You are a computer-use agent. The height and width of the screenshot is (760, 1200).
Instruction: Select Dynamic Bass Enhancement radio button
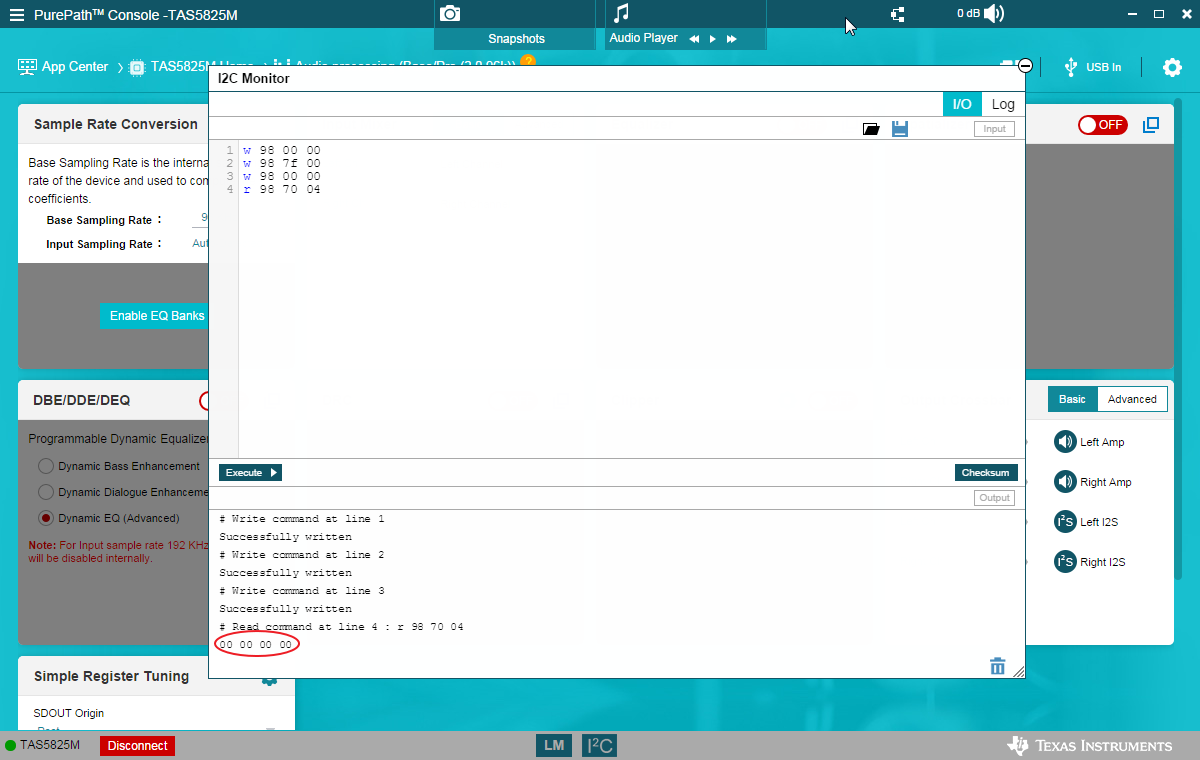(46, 466)
